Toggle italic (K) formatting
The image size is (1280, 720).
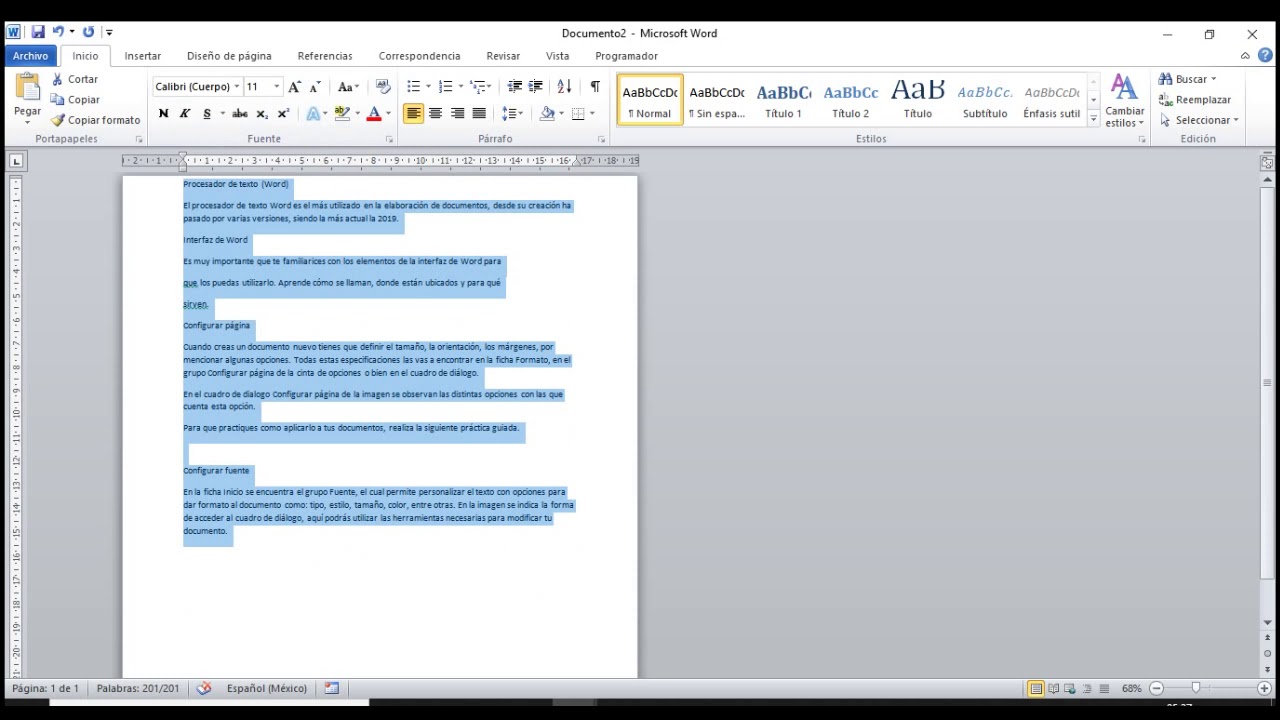click(185, 113)
